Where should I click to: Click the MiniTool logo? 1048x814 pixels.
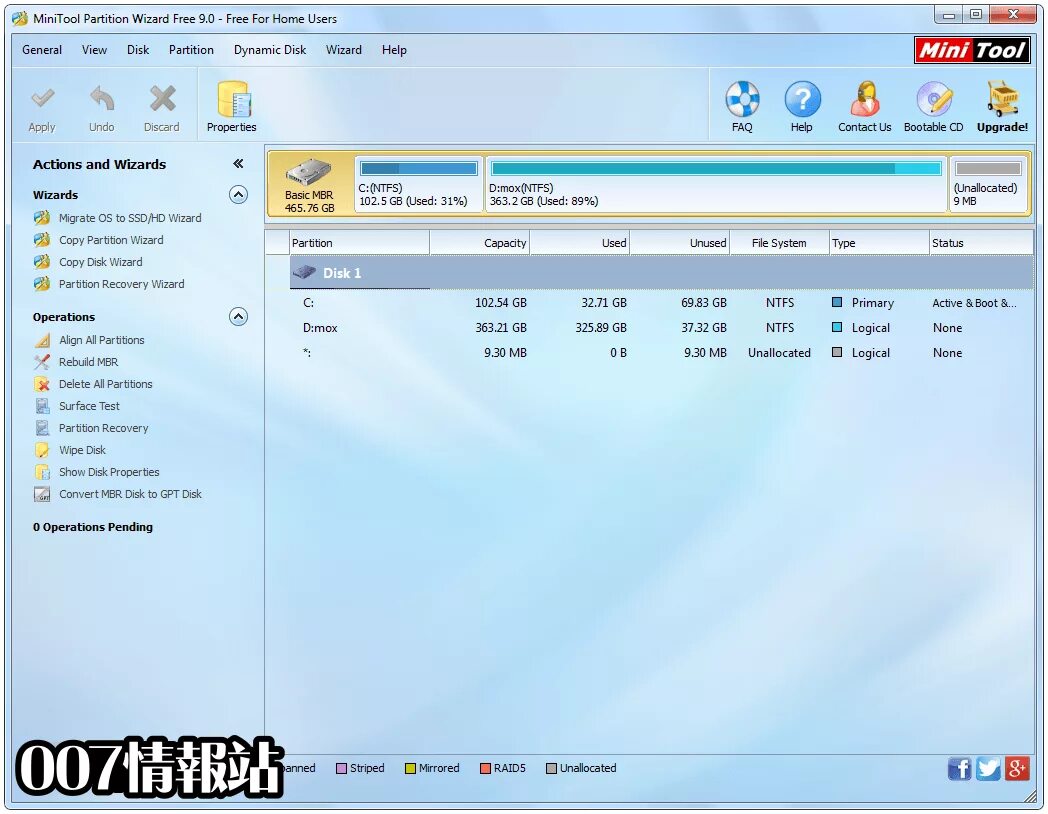[x=972, y=50]
